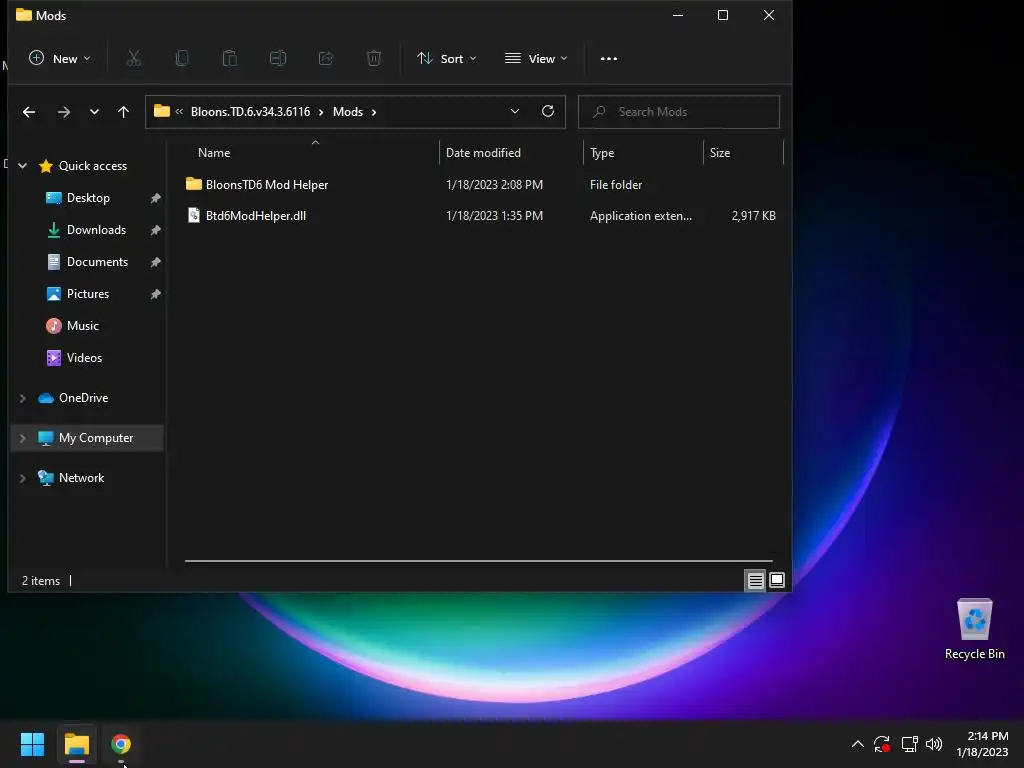Switch to large thumbnails view layout
Image resolution: width=1024 pixels, height=768 pixels.
[776, 580]
